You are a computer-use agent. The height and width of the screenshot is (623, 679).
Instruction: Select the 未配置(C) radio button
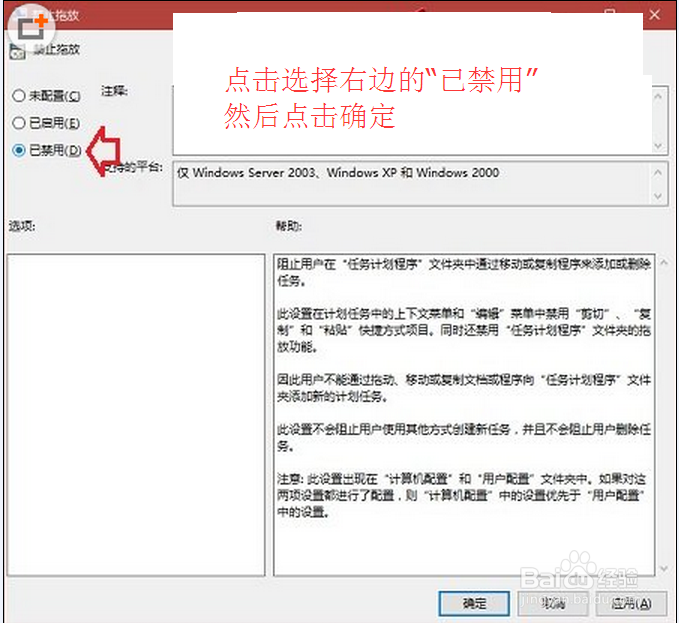[19, 95]
